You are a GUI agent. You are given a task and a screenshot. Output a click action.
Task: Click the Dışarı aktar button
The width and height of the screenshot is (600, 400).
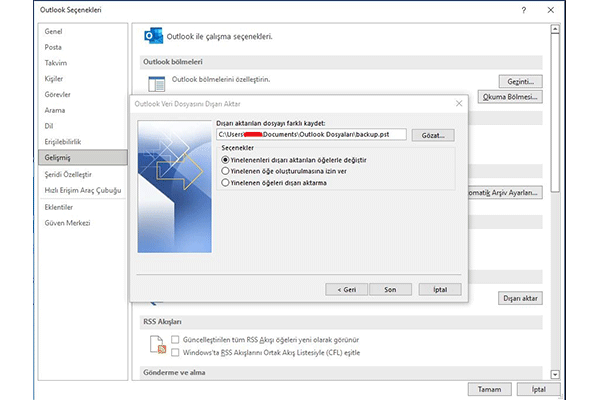pos(520,298)
